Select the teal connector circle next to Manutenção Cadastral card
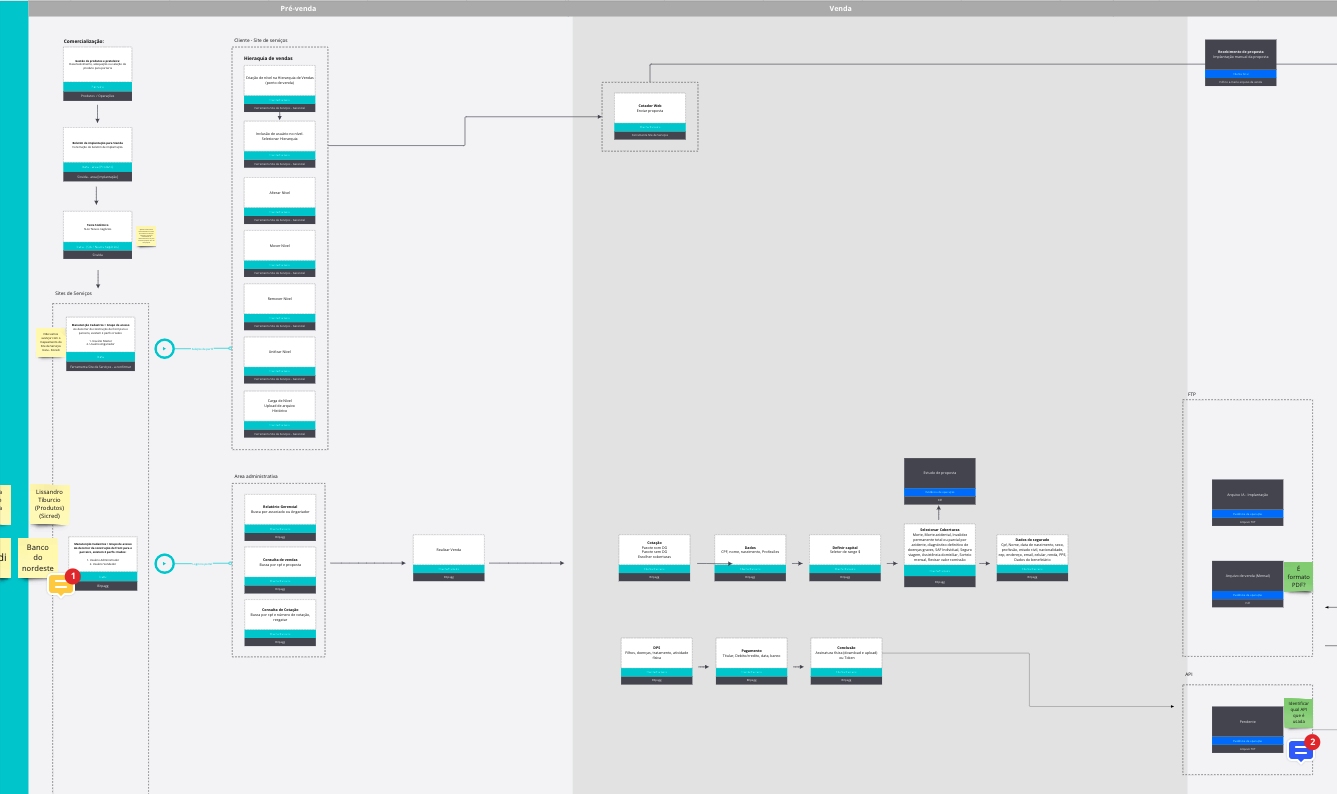Screen dimensions: 1337x794 (x=163, y=561)
